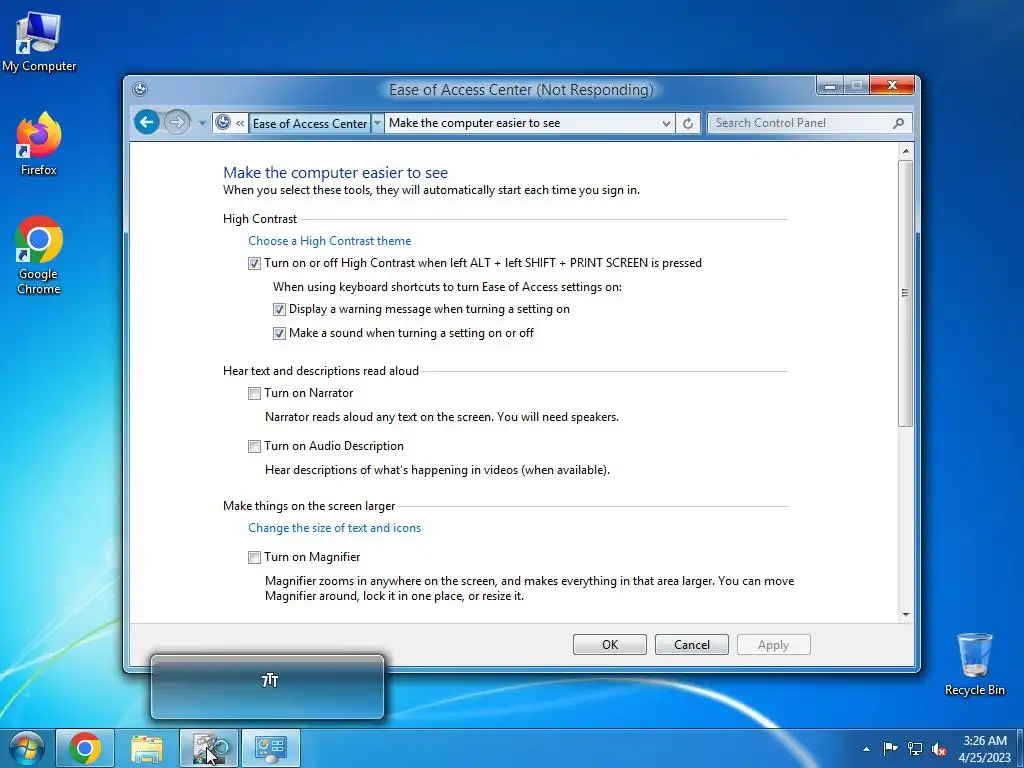Click the taskbar preview thumbnail
Image resolution: width=1024 pixels, height=768 pixels.
[268, 687]
